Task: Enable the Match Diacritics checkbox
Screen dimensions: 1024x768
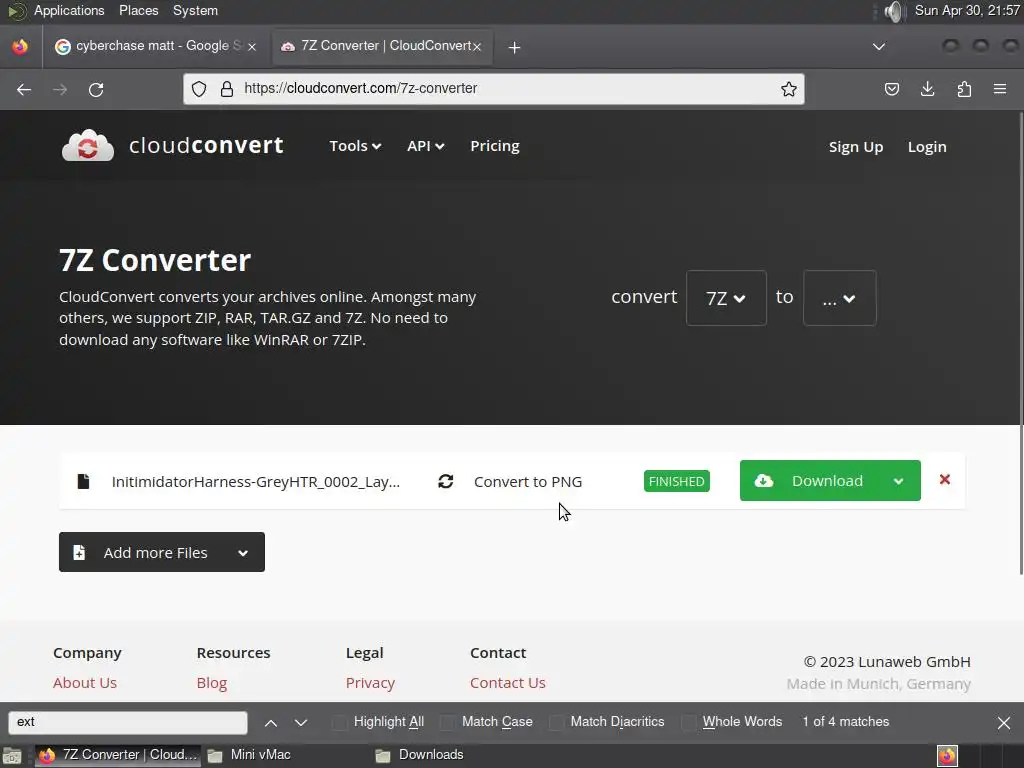Action: pyautogui.click(x=556, y=722)
